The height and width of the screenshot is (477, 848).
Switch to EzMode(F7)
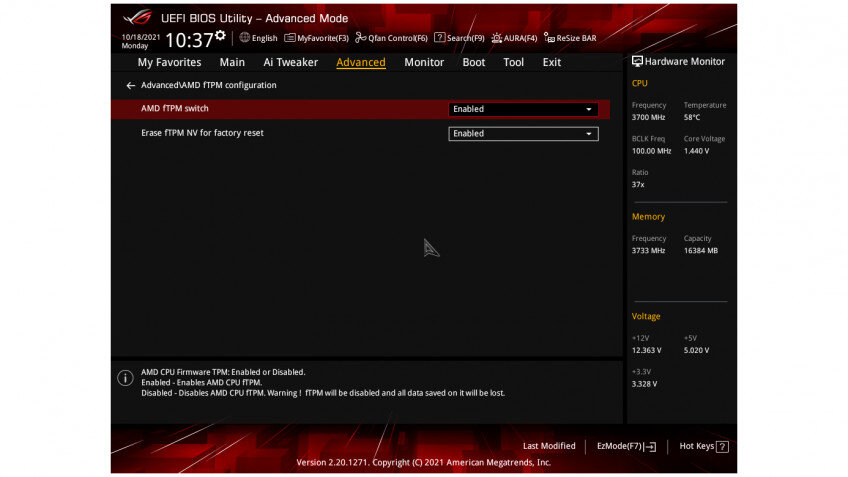pos(626,446)
